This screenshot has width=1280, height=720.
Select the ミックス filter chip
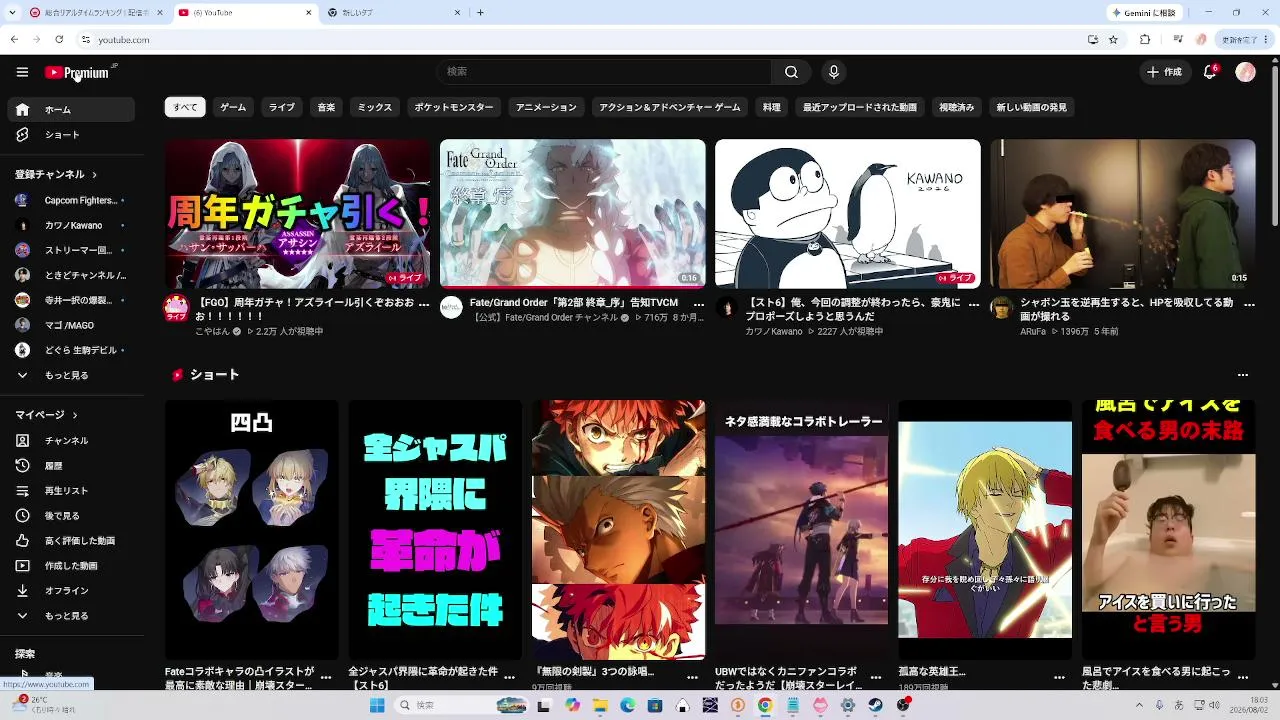click(375, 107)
